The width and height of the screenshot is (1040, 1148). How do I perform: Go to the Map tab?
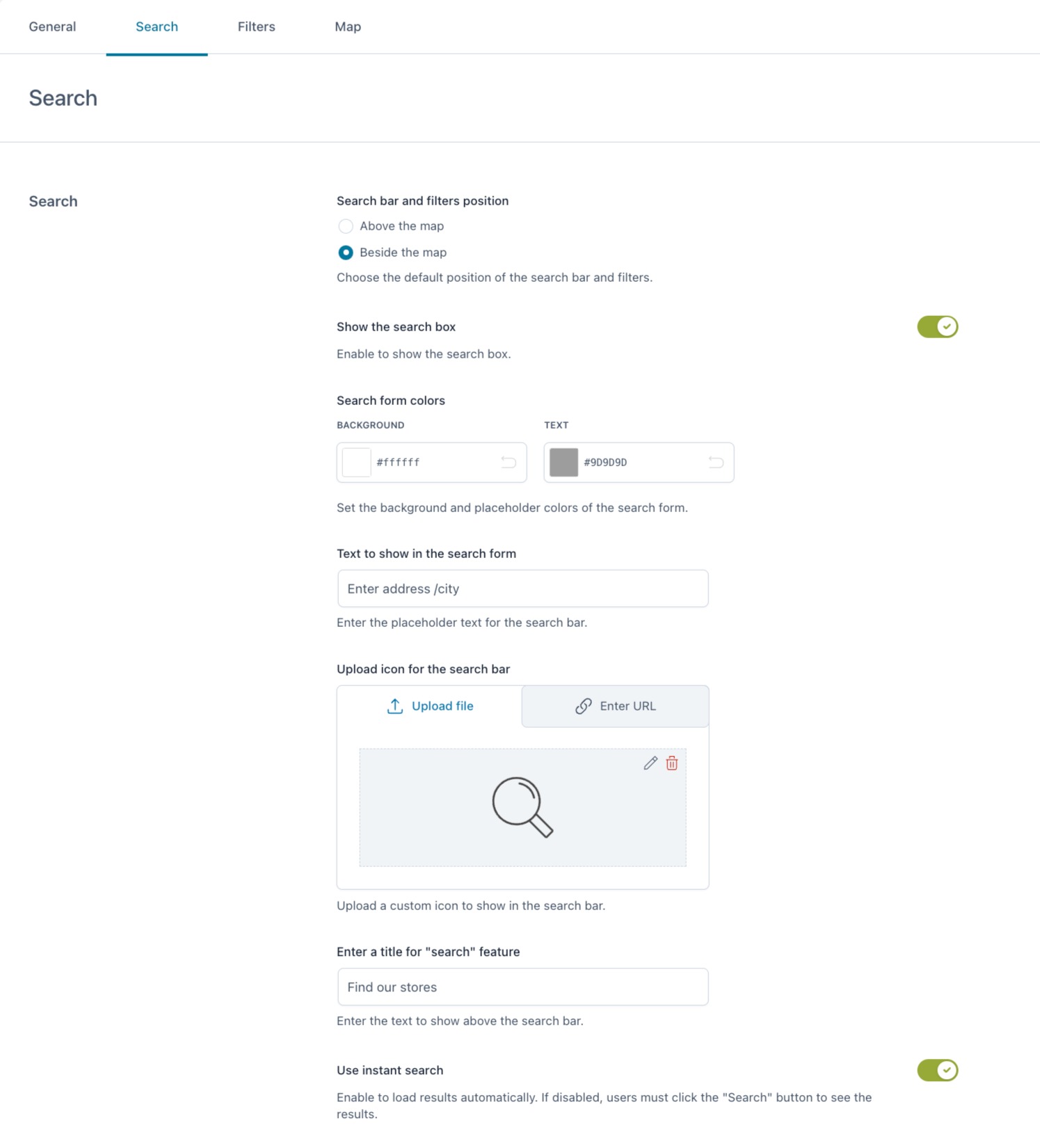point(348,26)
